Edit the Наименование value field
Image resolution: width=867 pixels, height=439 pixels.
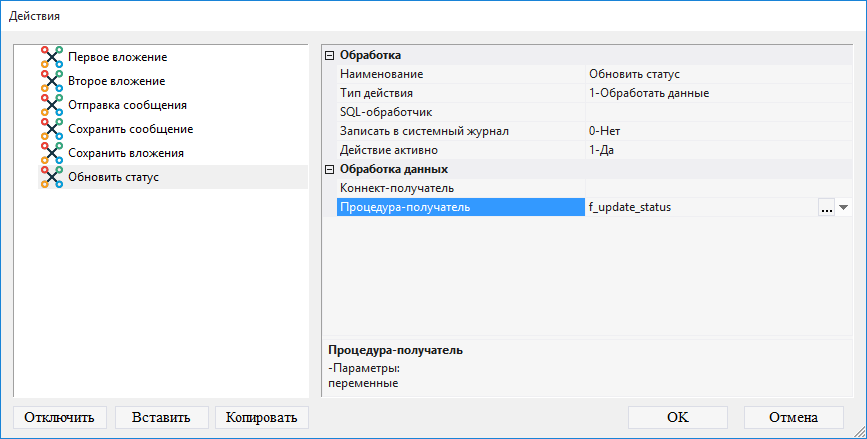pos(715,75)
